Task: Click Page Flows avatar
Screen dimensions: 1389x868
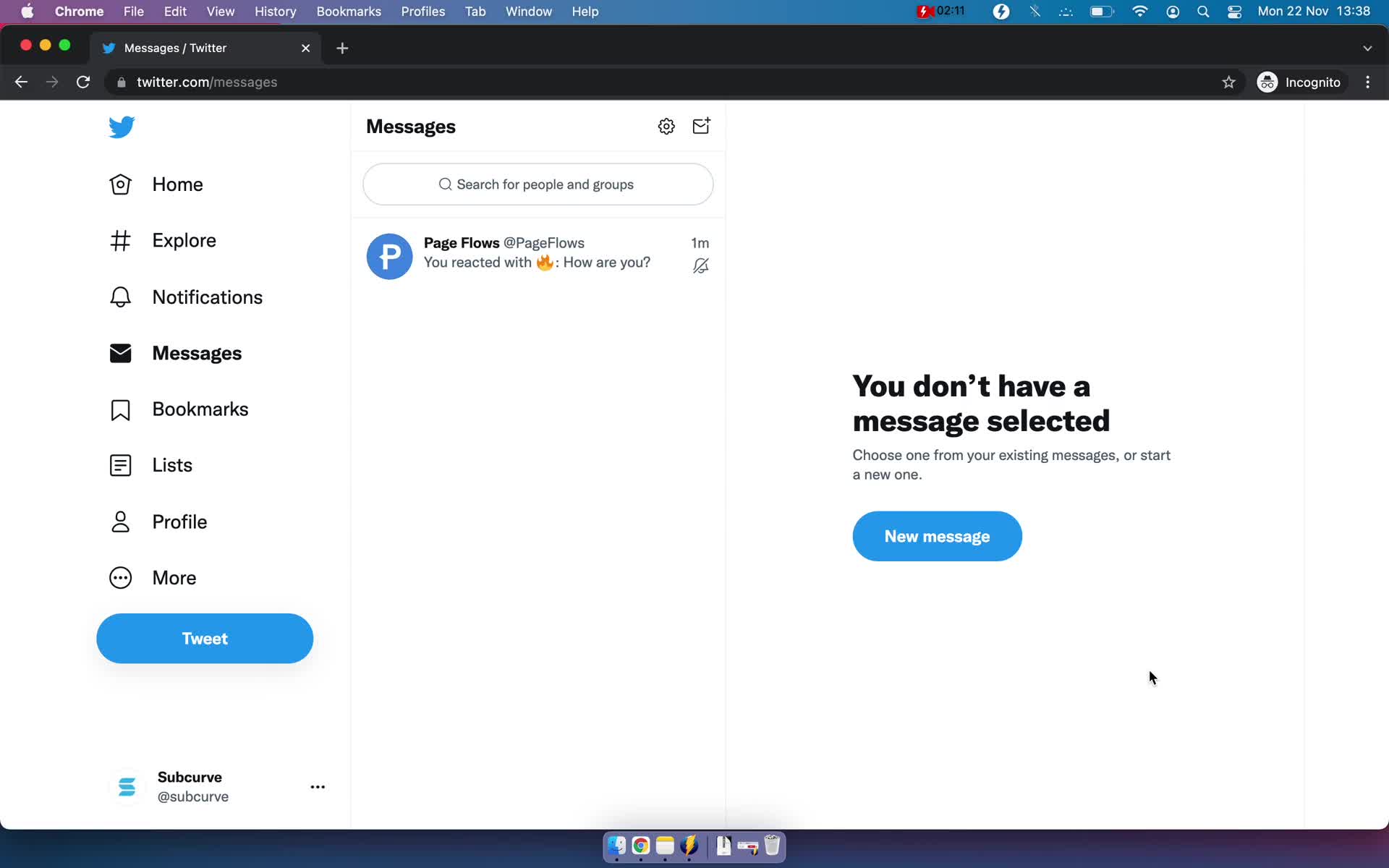Action: [389, 256]
